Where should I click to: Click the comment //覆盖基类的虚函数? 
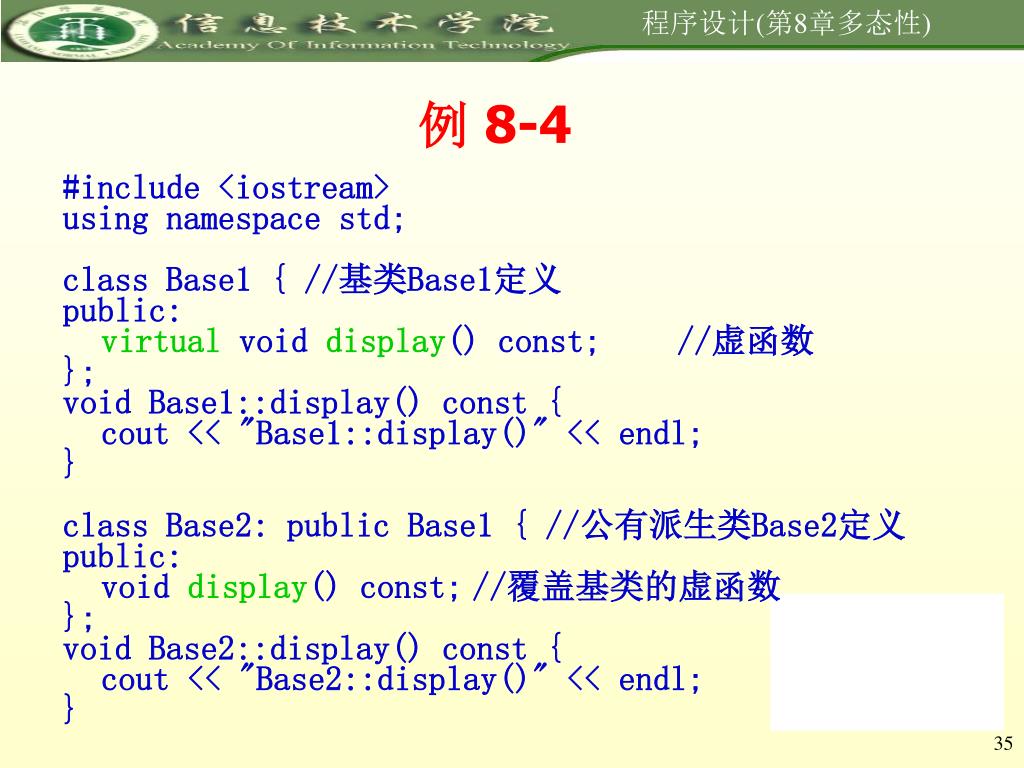pos(626,586)
